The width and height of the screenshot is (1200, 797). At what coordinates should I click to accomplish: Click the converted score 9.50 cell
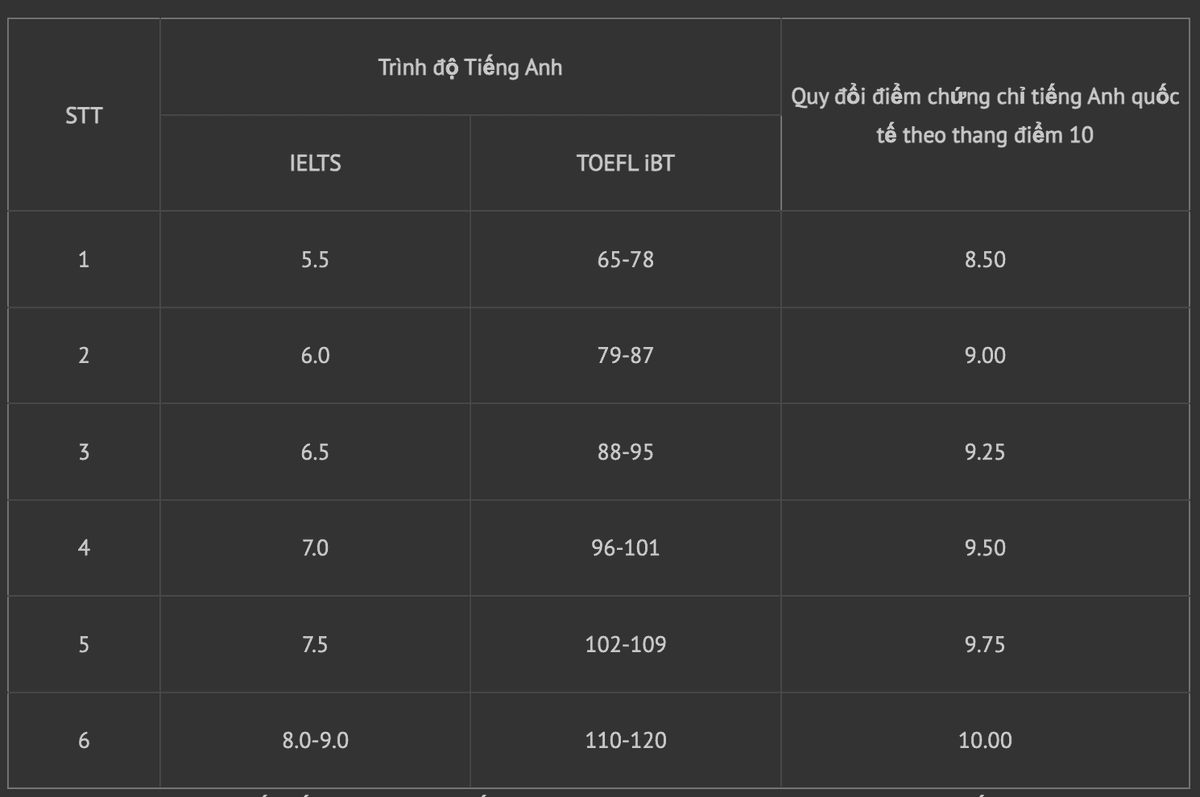tap(985, 548)
